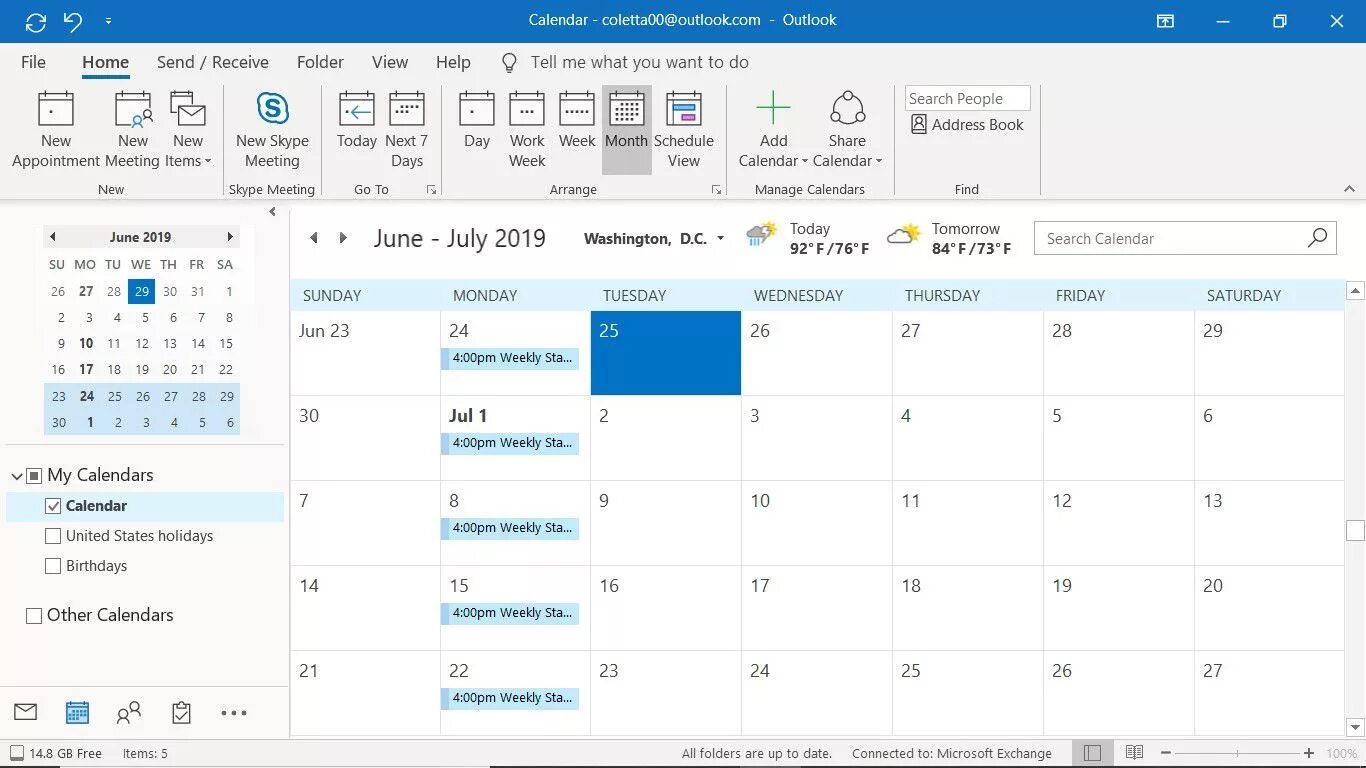Image resolution: width=1366 pixels, height=768 pixels.
Task: Click the Search Calendar magnifier icon
Action: [x=1317, y=238]
